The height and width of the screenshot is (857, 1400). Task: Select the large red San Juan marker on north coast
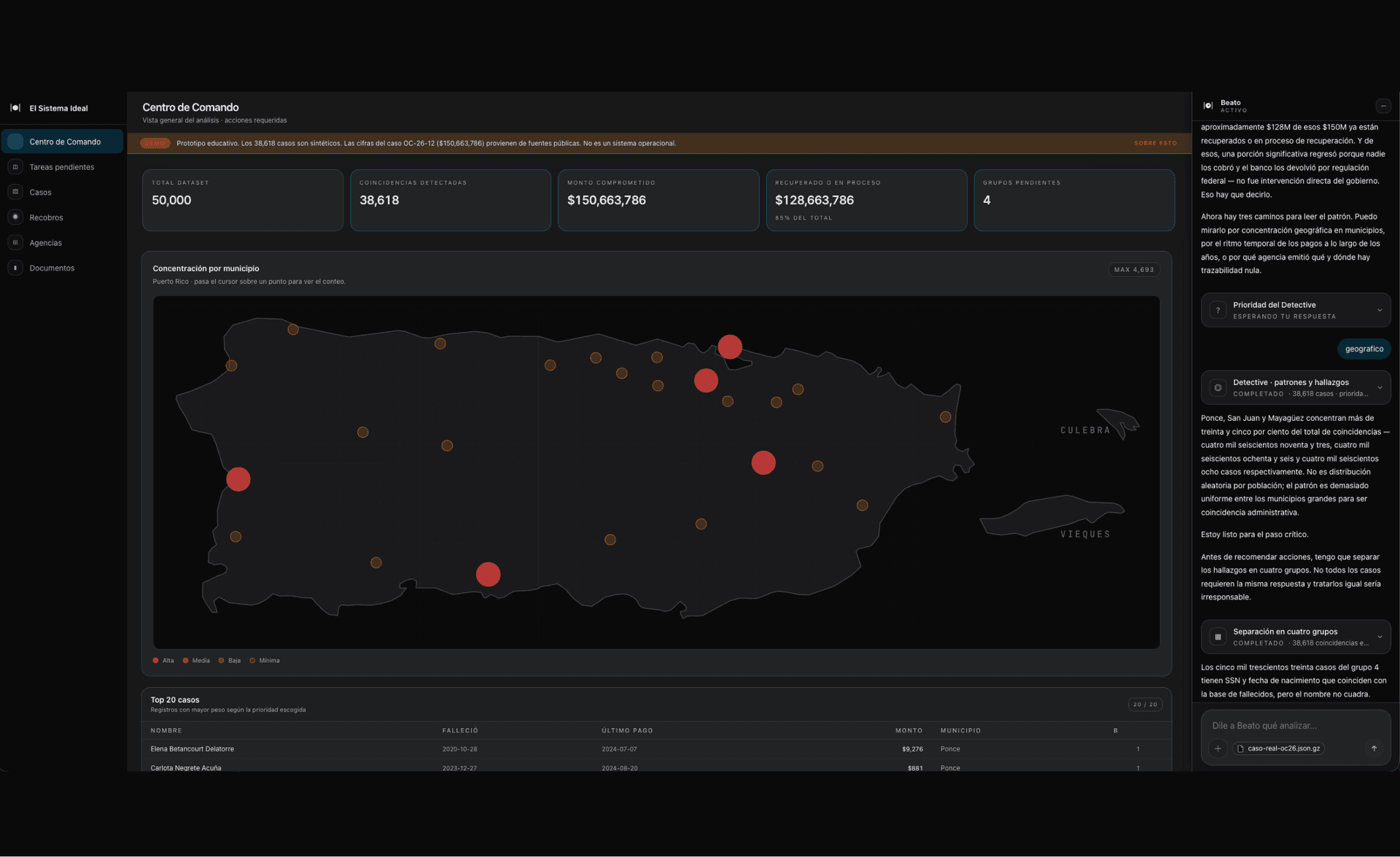pyautogui.click(x=730, y=346)
